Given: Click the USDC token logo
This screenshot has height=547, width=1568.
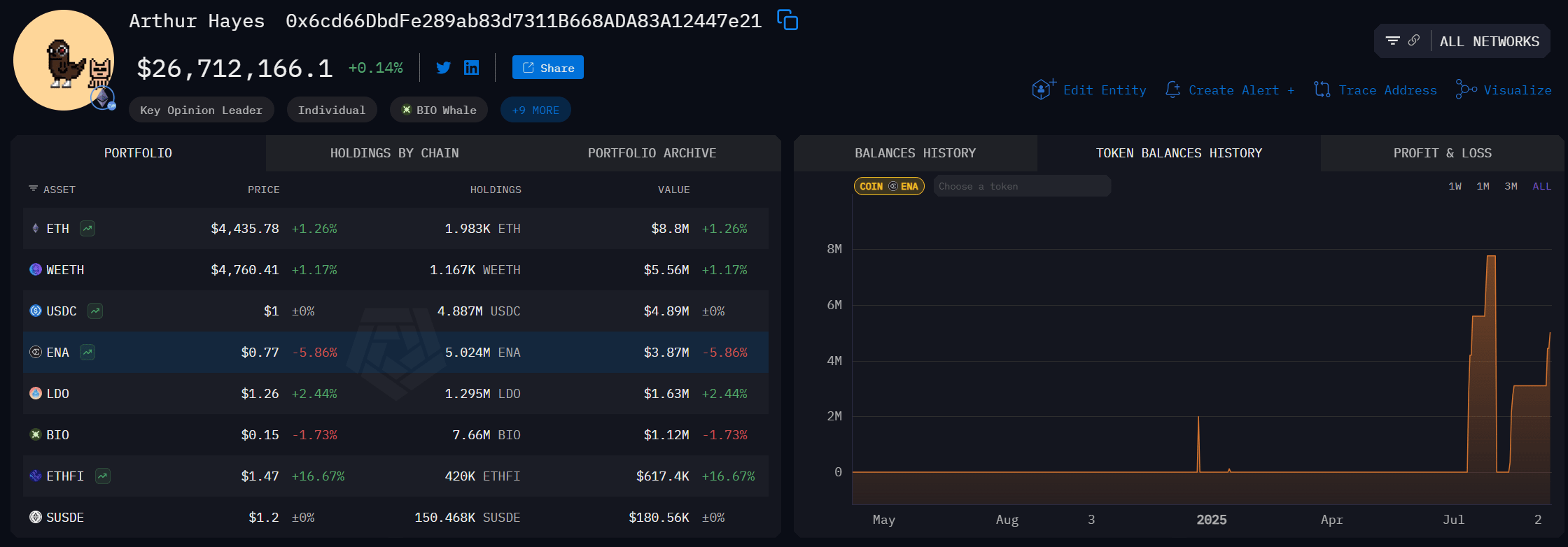Looking at the screenshot, I should (x=36, y=311).
